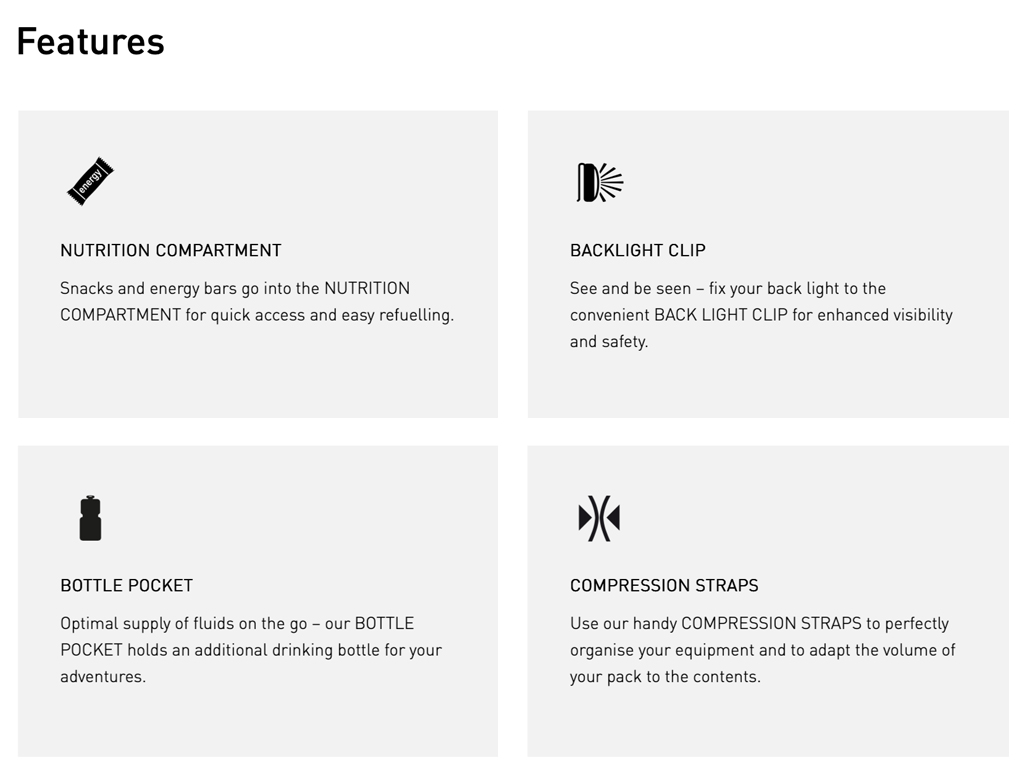The height and width of the screenshot is (768, 1024).
Task: Click 'your pack to the contents.' line
Action: coord(665,676)
